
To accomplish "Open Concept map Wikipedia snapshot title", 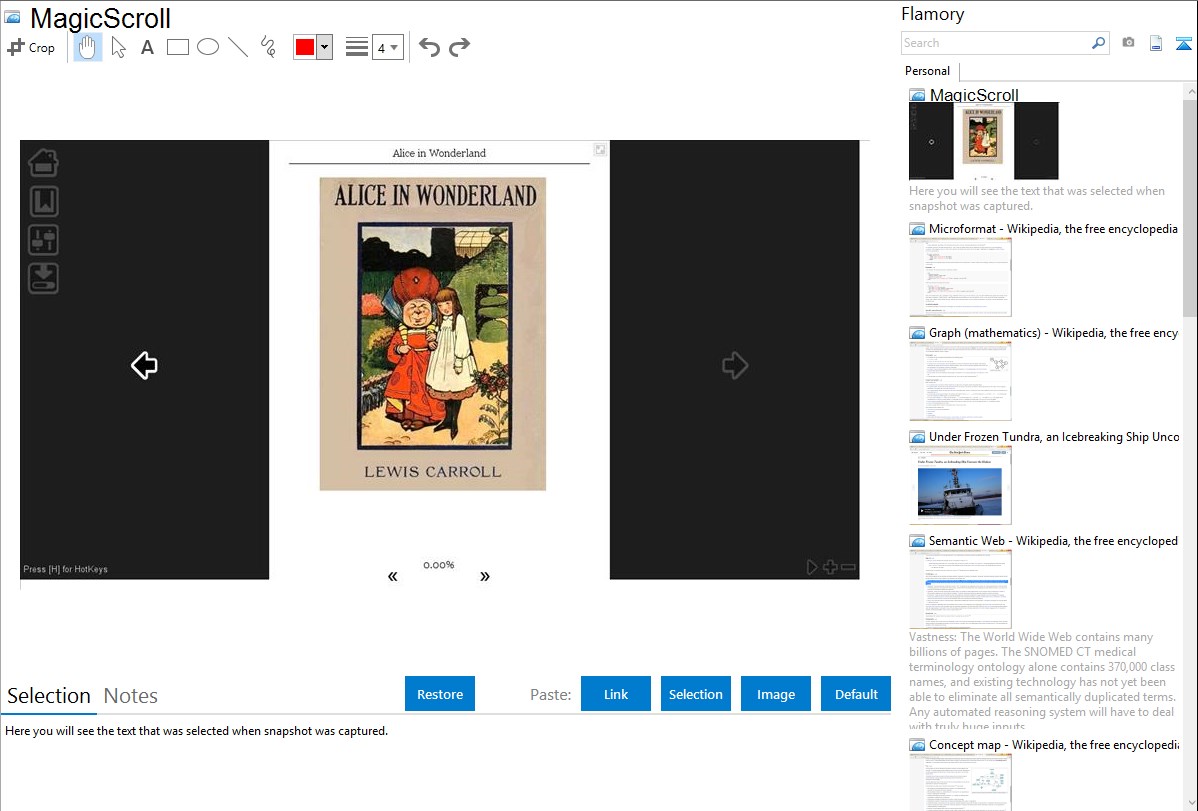I will point(1054,745).
